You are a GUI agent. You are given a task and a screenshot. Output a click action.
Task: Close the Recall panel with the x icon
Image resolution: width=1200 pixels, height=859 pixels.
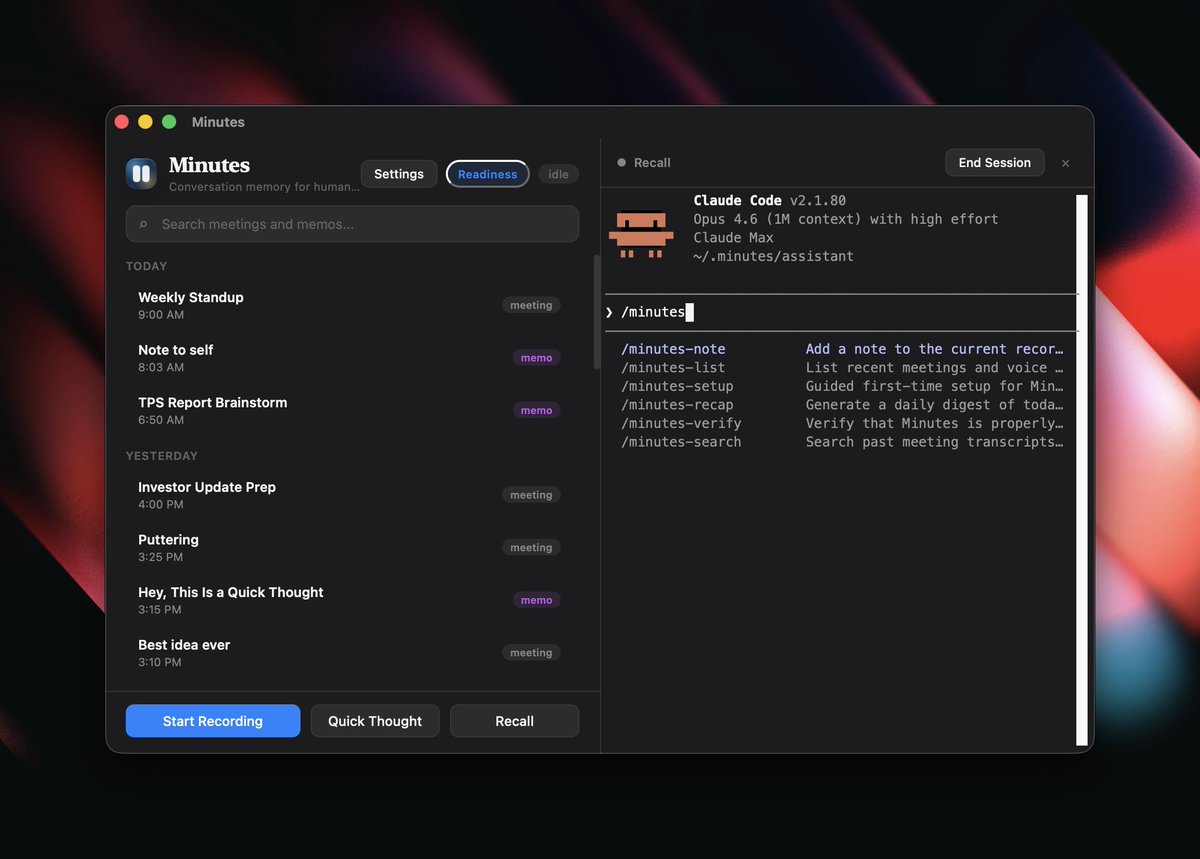(x=1065, y=163)
